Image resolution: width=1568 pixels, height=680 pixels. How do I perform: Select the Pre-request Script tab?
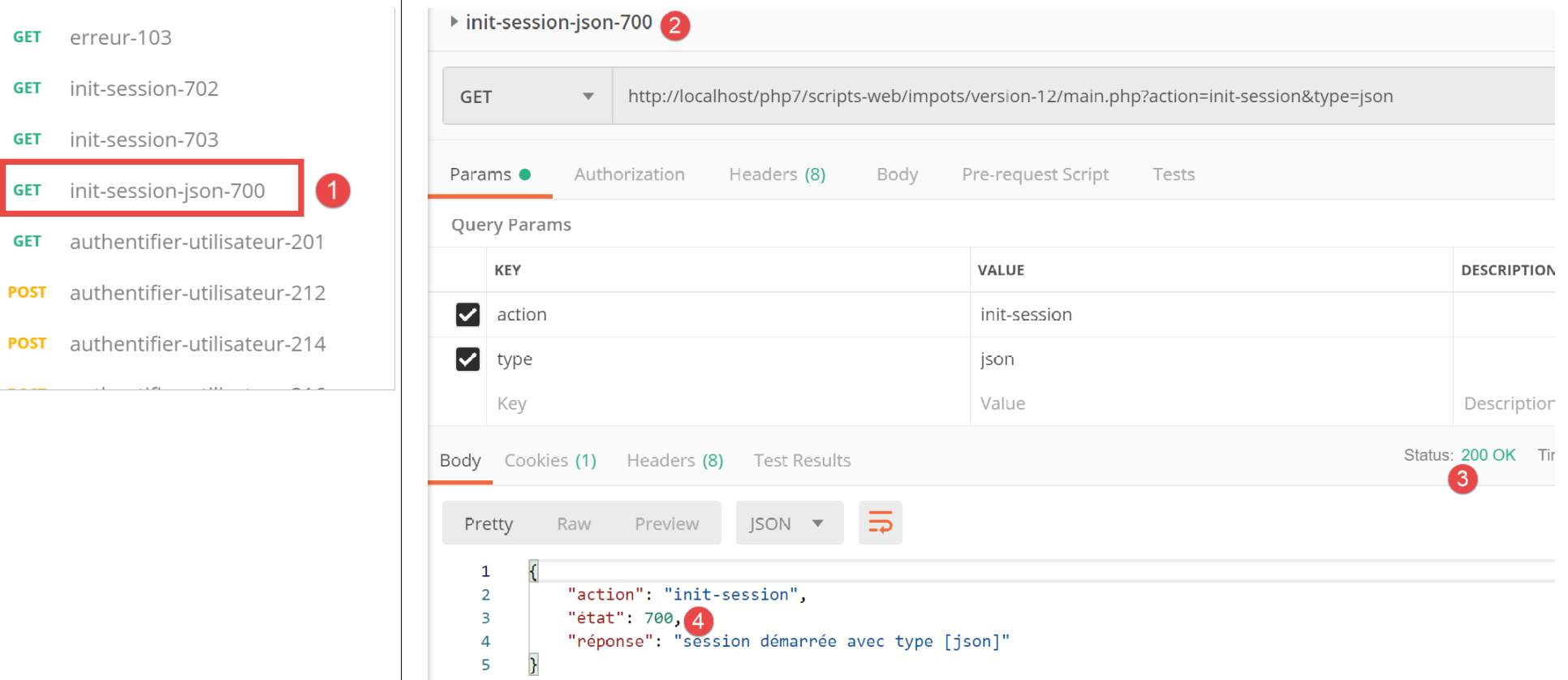point(1035,174)
